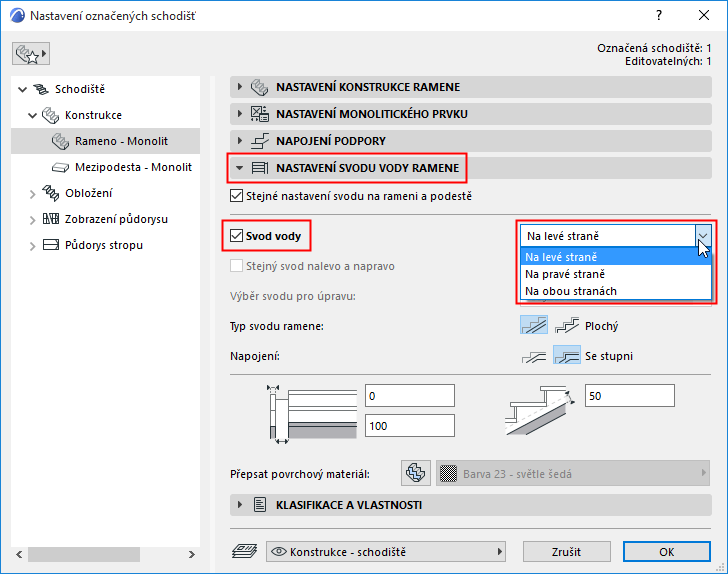Click Nastavení svodu vody ramene panel icon

pyautogui.click(x=260, y=168)
